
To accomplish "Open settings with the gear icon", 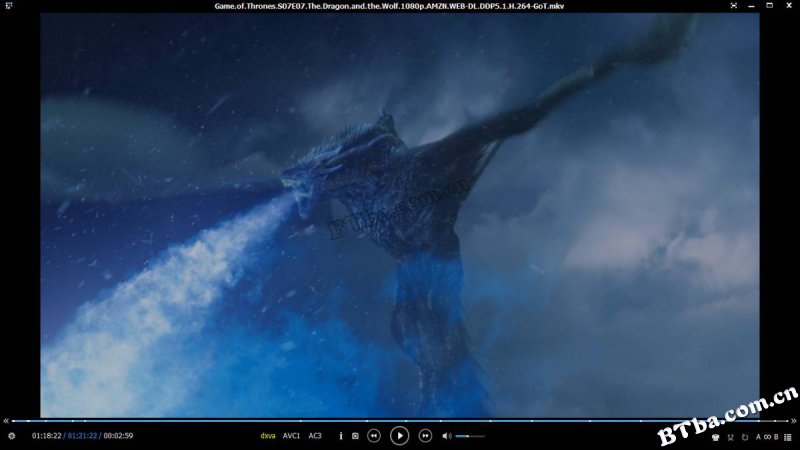I will tap(11, 436).
